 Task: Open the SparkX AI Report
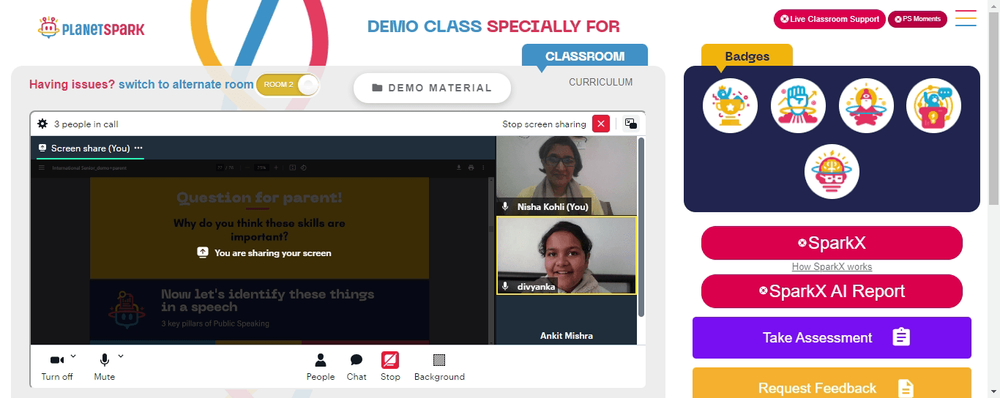[x=832, y=291]
